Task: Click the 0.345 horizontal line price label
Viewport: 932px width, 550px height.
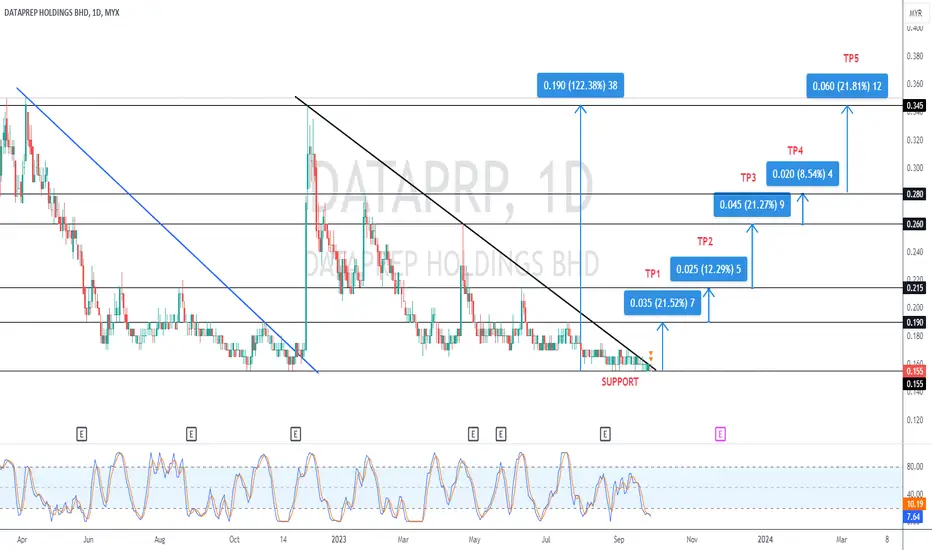Action: pyautogui.click(x=915, y=106)
